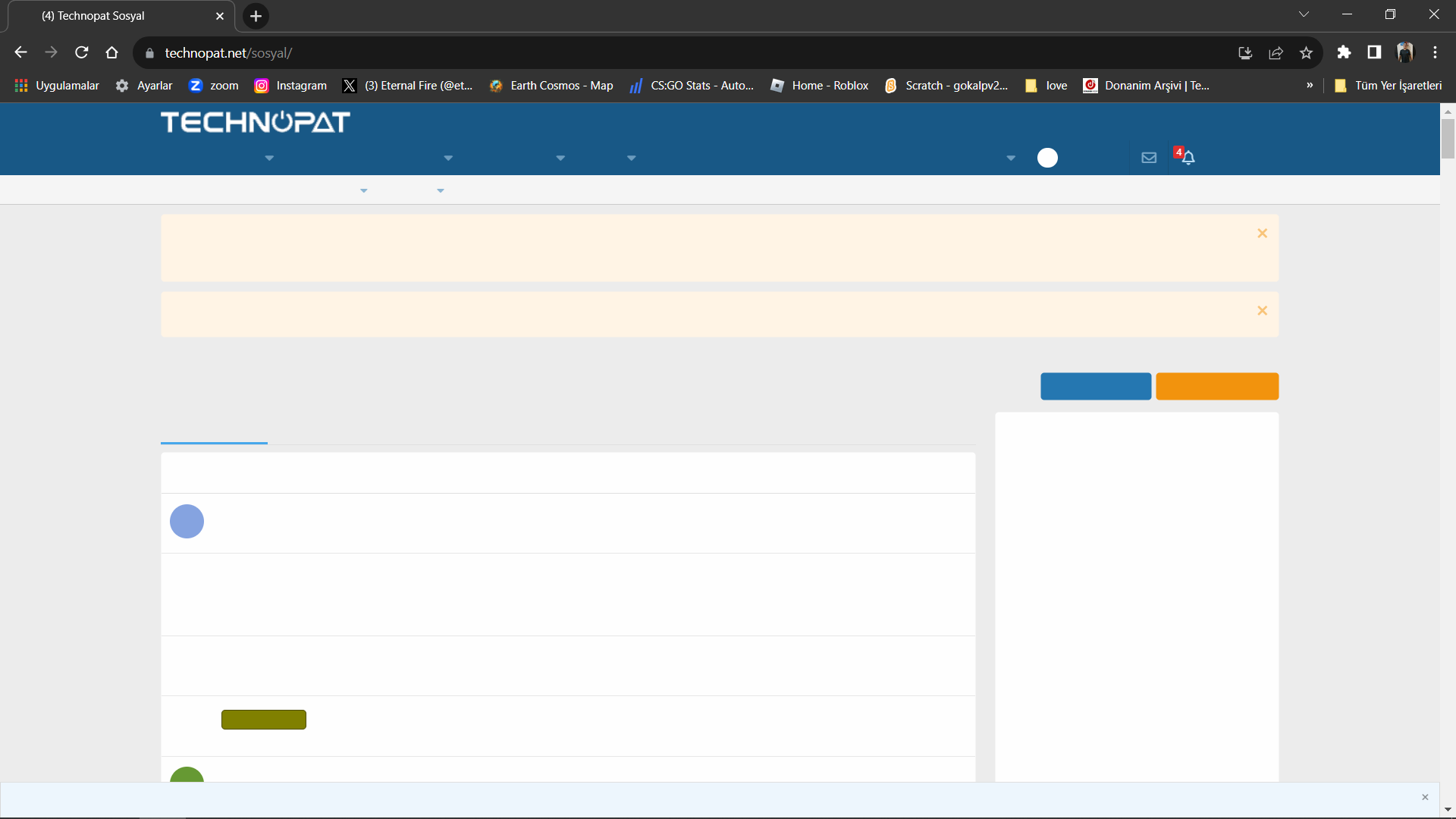This screenshot has height=819, width=1456.
Task: Click the Share this page icon
Action: (x=1276, y=52)
